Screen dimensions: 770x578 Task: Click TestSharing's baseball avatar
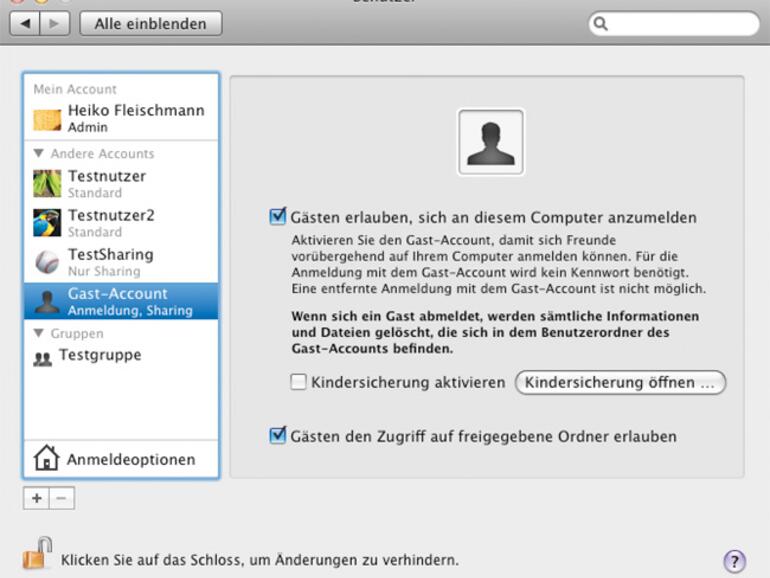(47, 262)
